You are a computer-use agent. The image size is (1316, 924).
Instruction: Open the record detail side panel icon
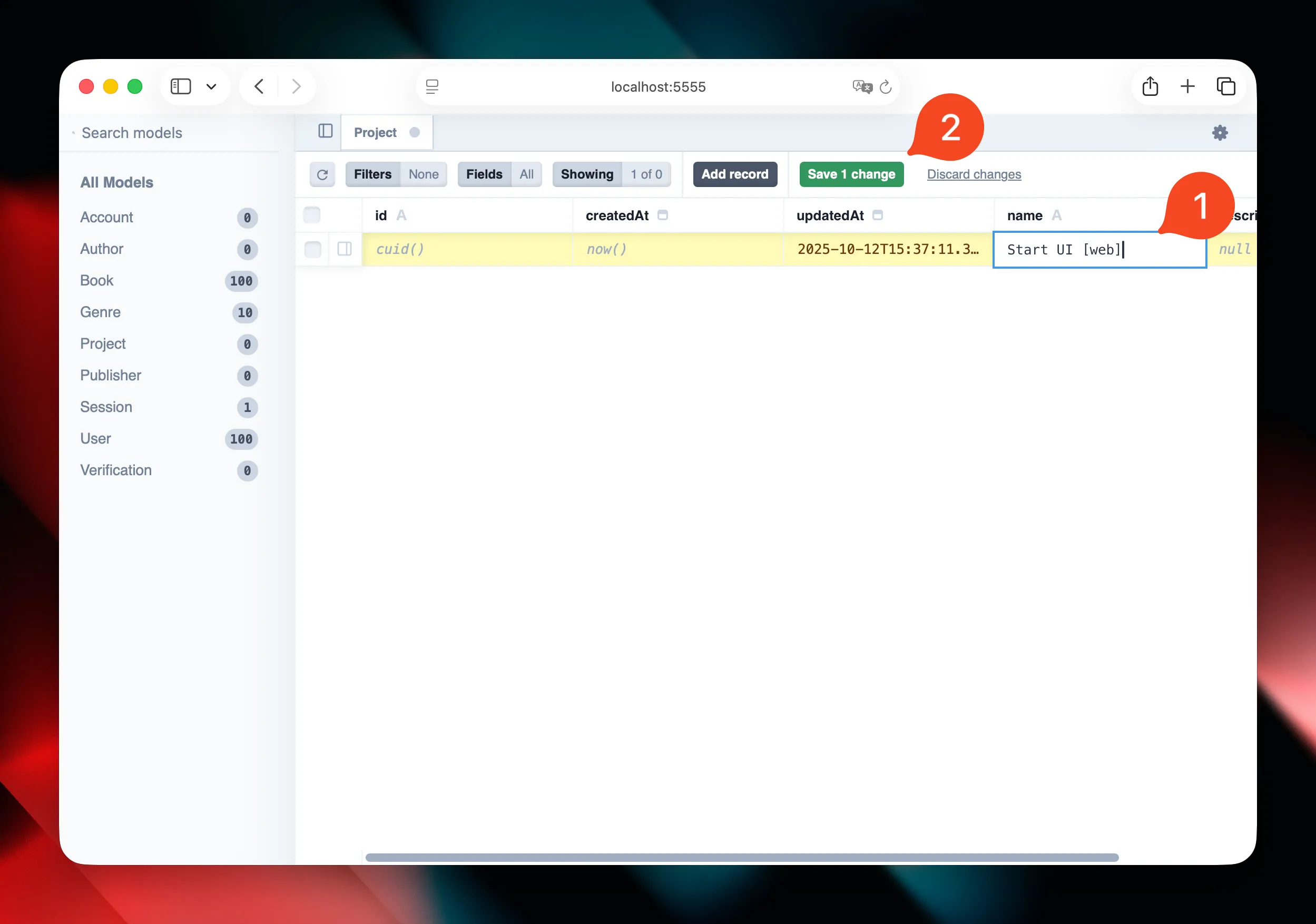[x=345, y=249]
